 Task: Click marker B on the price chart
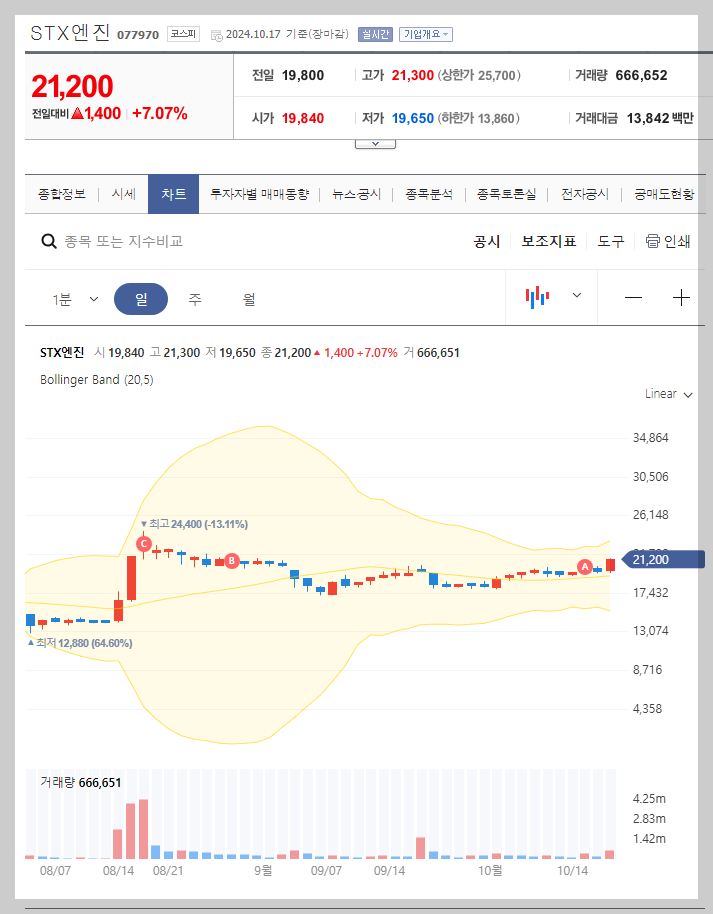coord(231,562)
